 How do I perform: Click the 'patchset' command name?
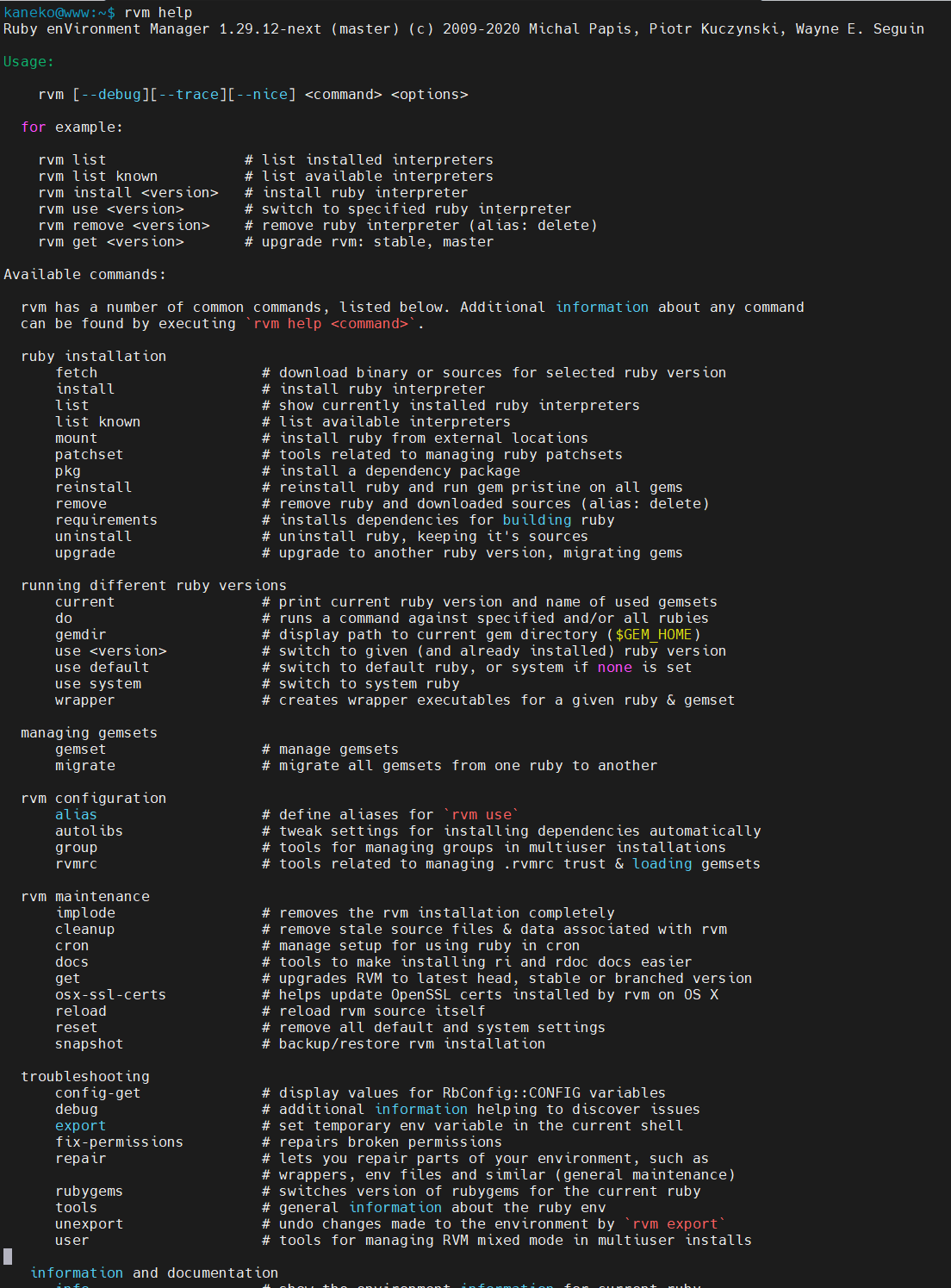click(x=90, y=455)
